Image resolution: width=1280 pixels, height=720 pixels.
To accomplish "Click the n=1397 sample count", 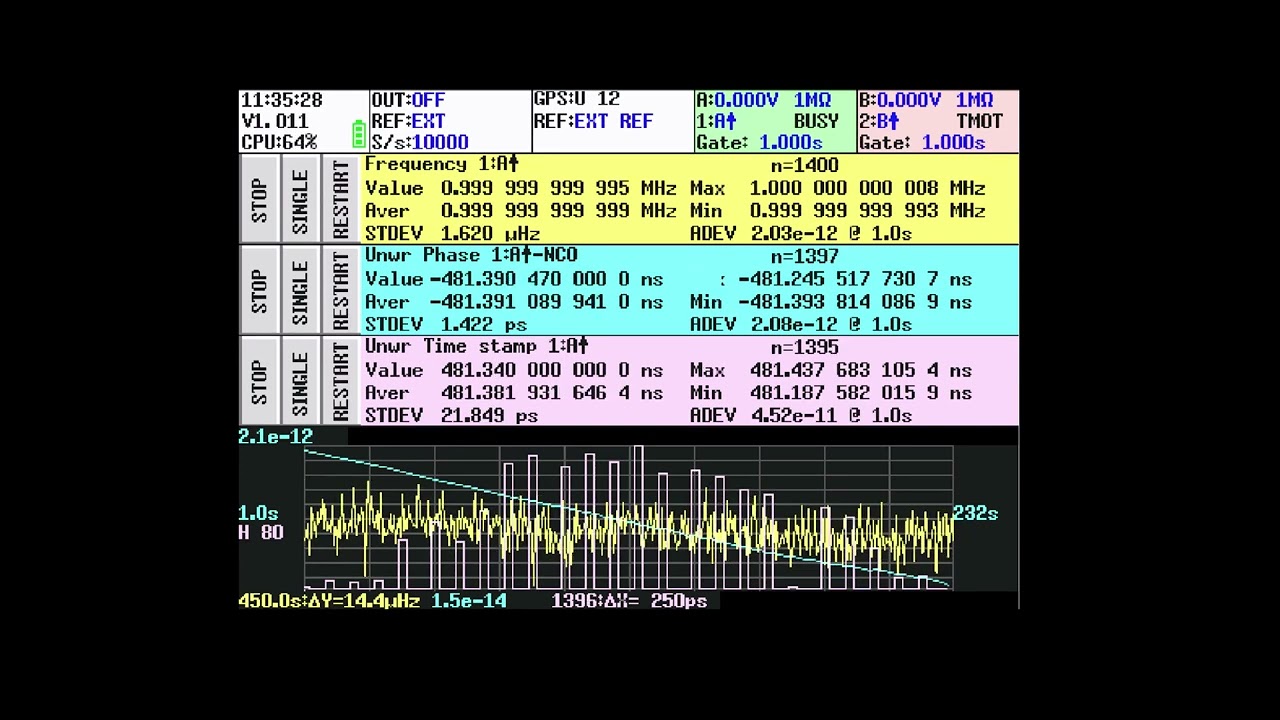I will [804, 256].
